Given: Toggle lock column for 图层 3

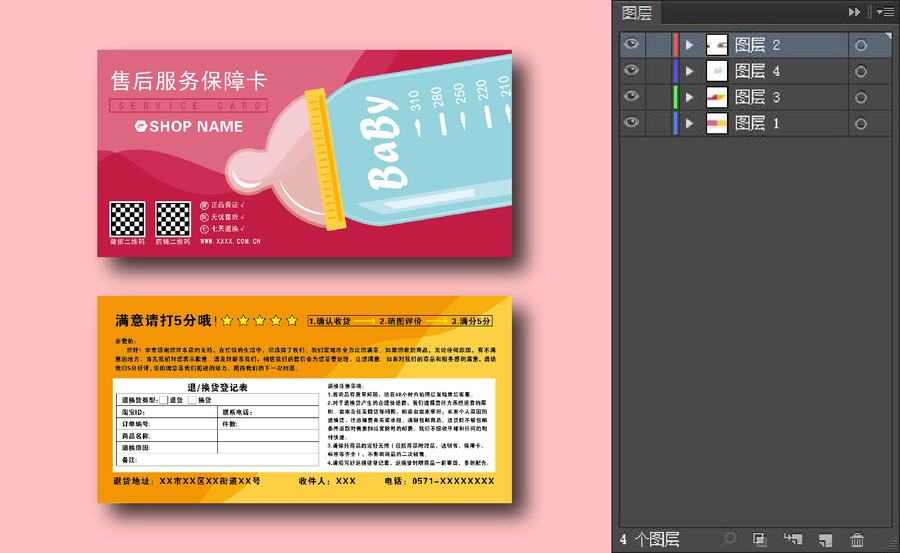Looking at the screenshot, I should 657,96.
